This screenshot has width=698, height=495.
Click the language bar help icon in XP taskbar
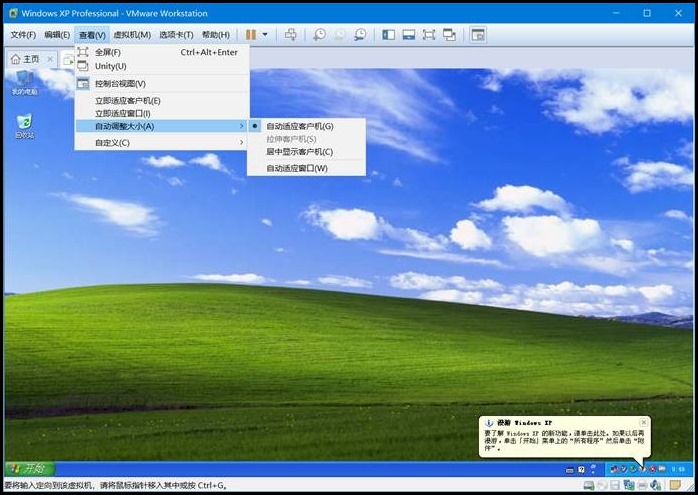coord(581,469)
